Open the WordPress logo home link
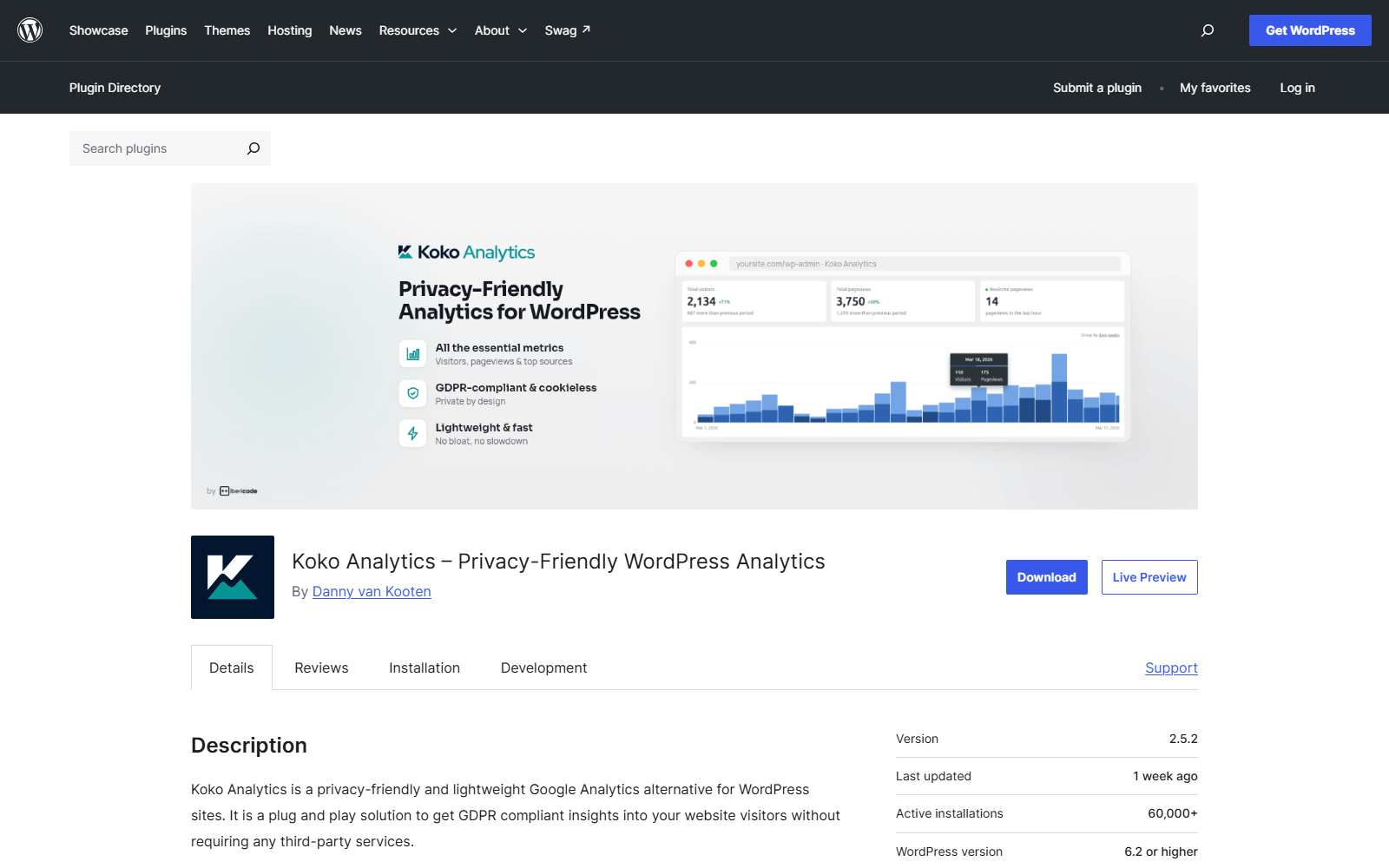 click(x=30, y=30)
